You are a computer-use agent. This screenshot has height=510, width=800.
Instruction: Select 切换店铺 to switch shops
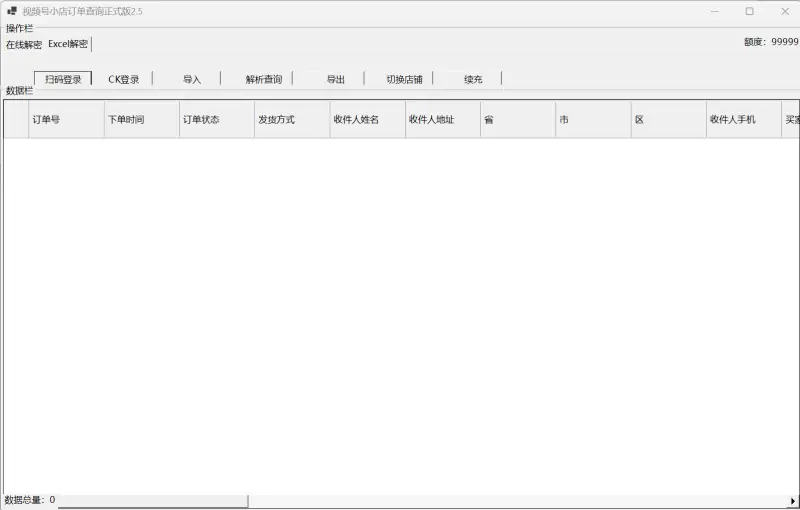(404, 79)
